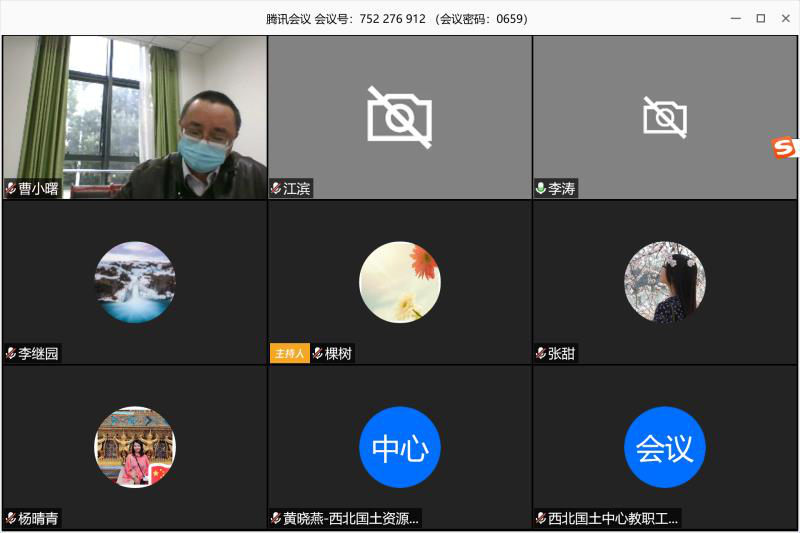Click 张甜's profile avatar

coord(665,282)
